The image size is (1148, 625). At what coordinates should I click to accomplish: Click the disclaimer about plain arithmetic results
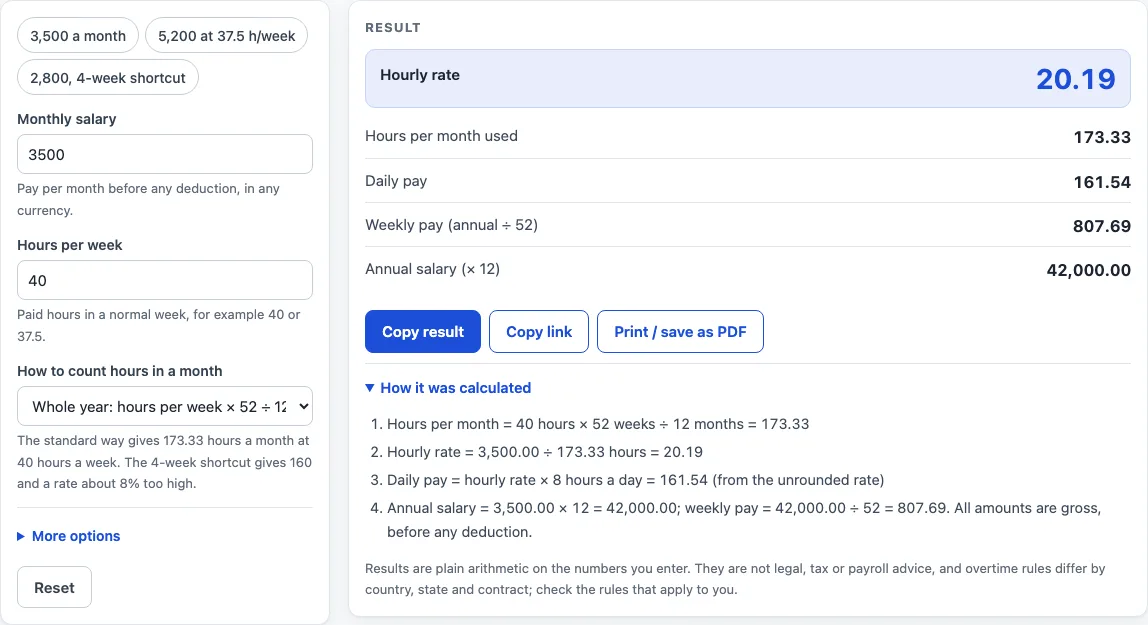(735, 579)
